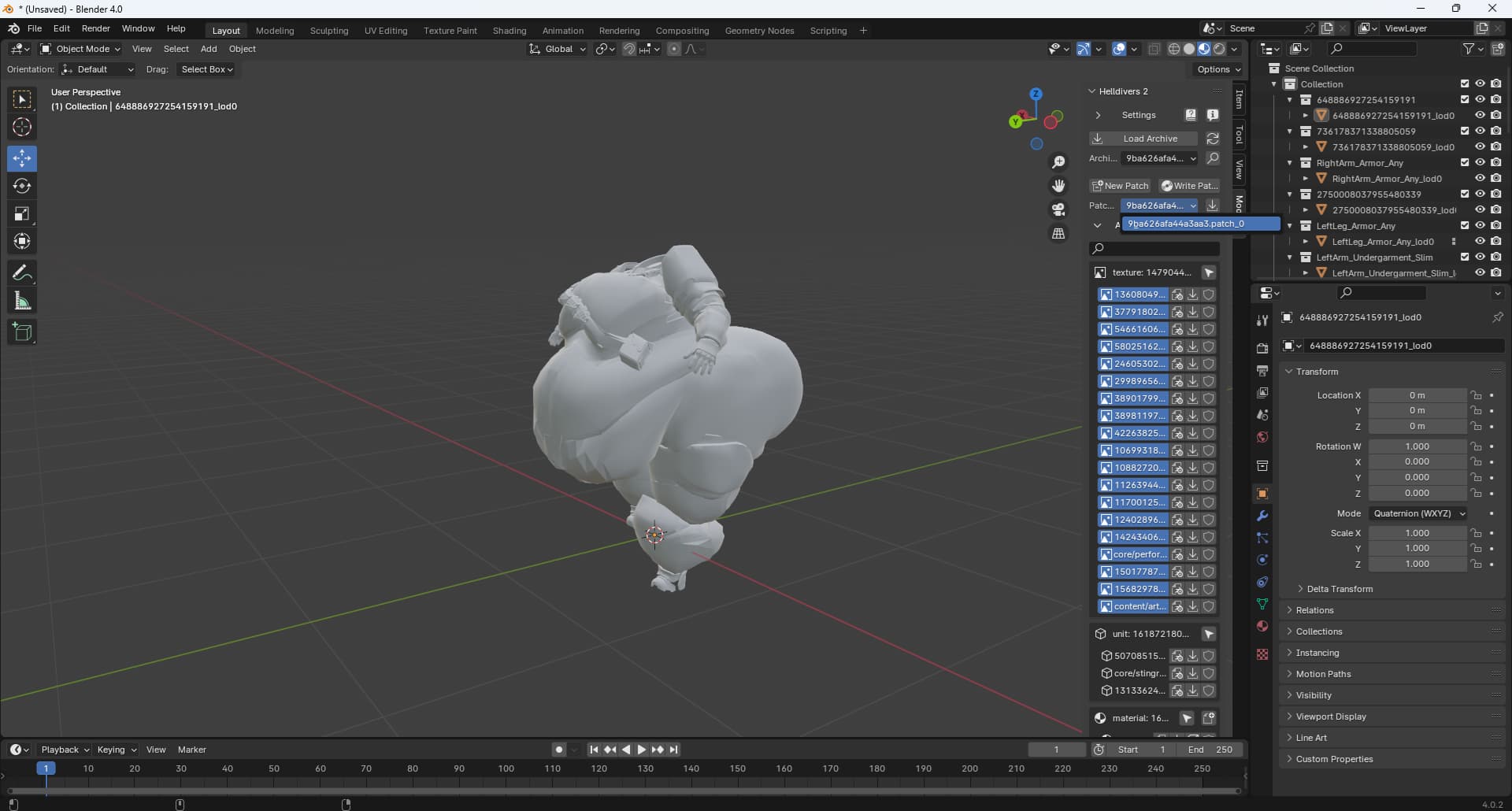Select the Scale tool
Viewport: 1512px width, 811px height.
pyautogui.click(x=22, y=214)
